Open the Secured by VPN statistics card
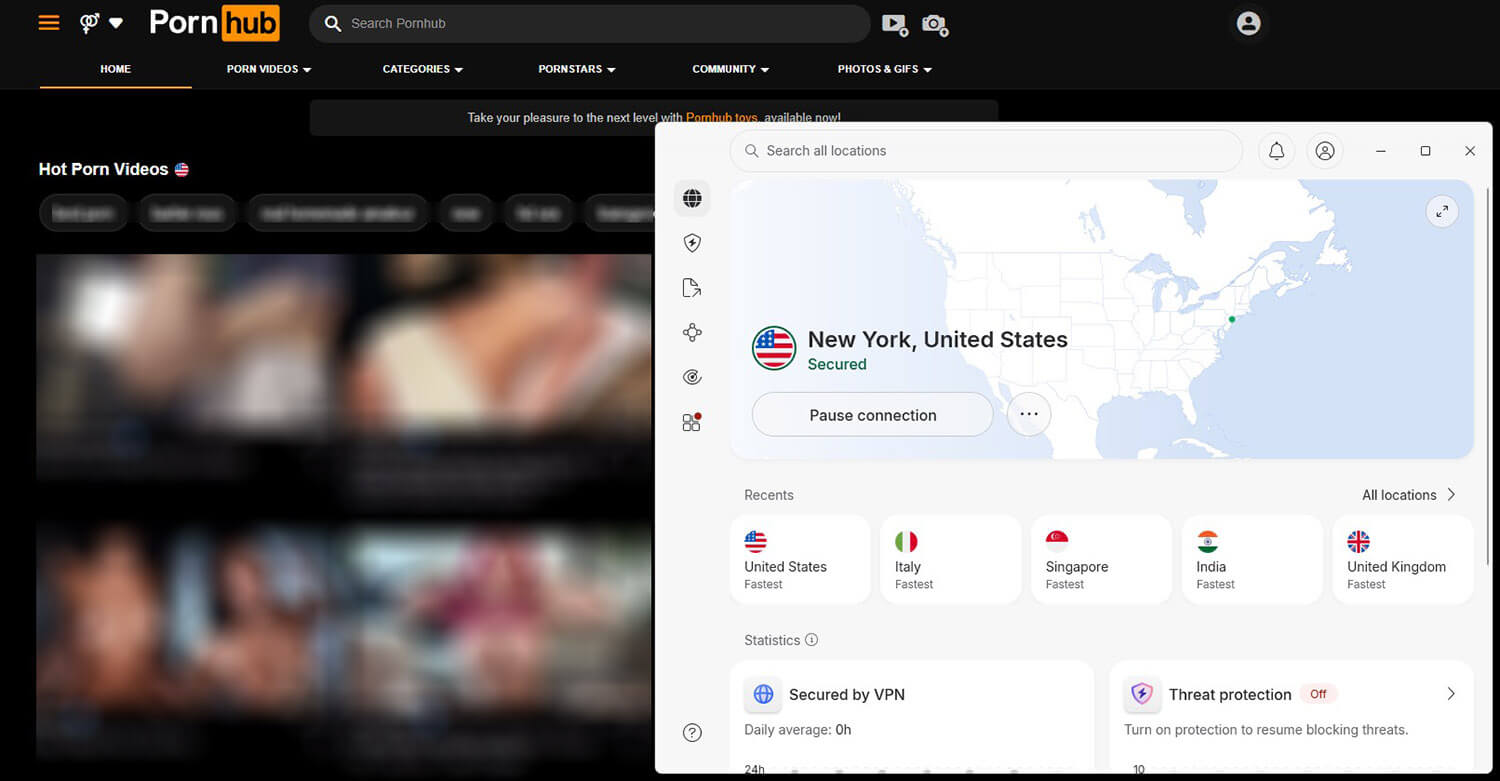 [x=911, y=716]
